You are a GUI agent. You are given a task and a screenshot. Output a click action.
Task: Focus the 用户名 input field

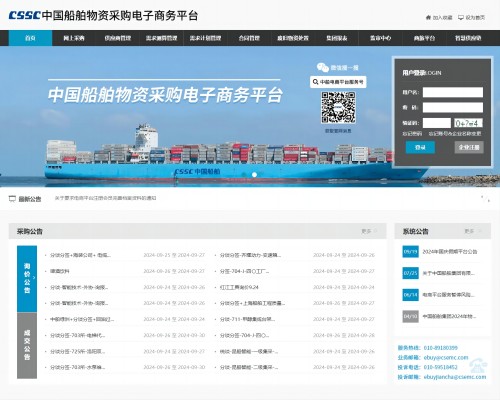tap(453, 92)
